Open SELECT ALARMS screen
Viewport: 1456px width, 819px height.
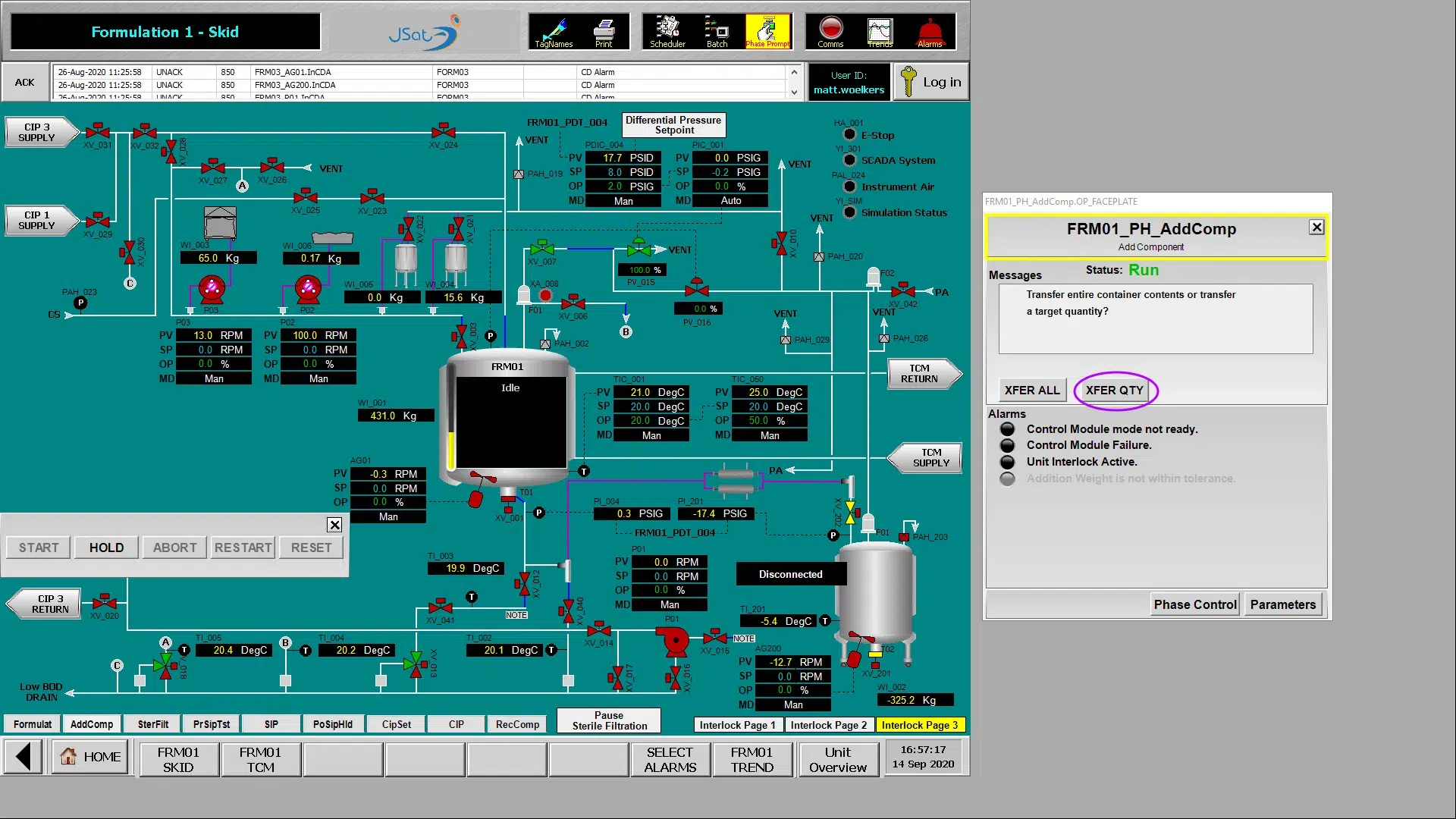[x=670, y=759]
